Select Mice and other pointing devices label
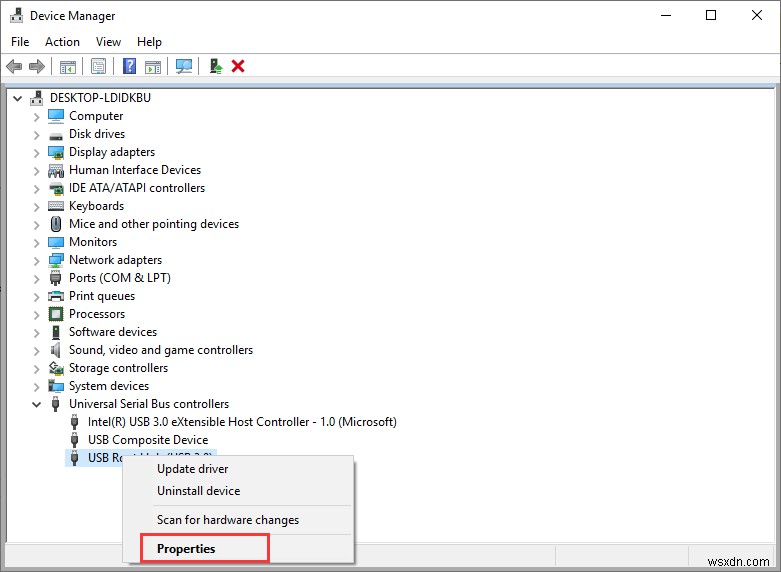 tap(154, 224)
